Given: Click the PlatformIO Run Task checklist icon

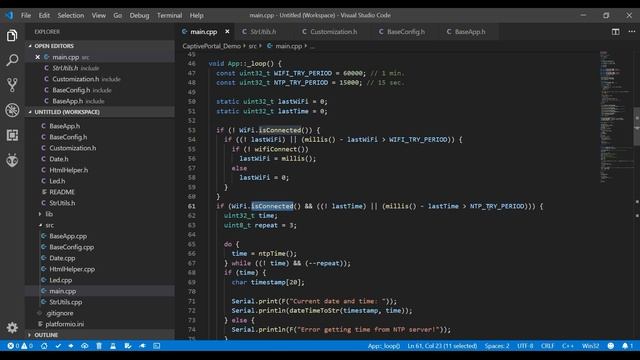Looking at the screenshot, I should tap(128, 346).
